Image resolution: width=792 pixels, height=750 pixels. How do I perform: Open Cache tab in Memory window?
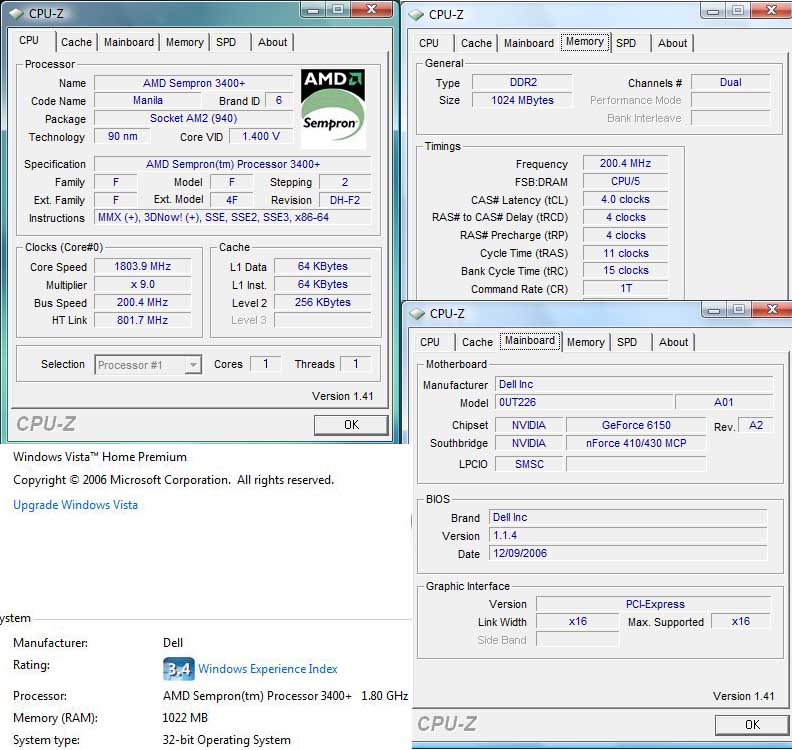click(476, 43)
